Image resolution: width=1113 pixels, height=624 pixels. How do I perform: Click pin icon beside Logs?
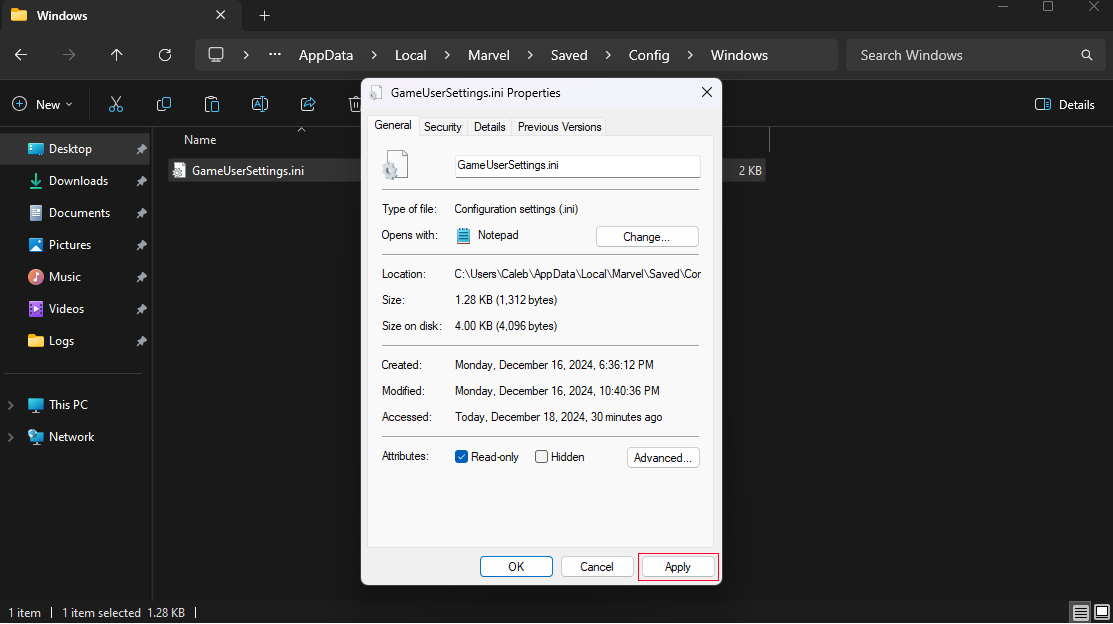[141, 341]
